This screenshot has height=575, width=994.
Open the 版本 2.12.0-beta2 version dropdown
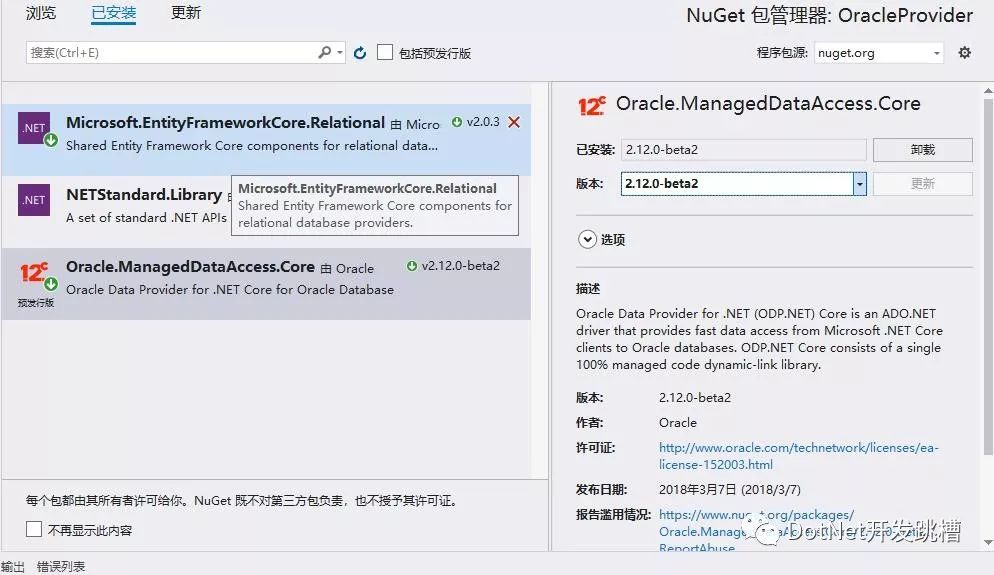(860, 184)
